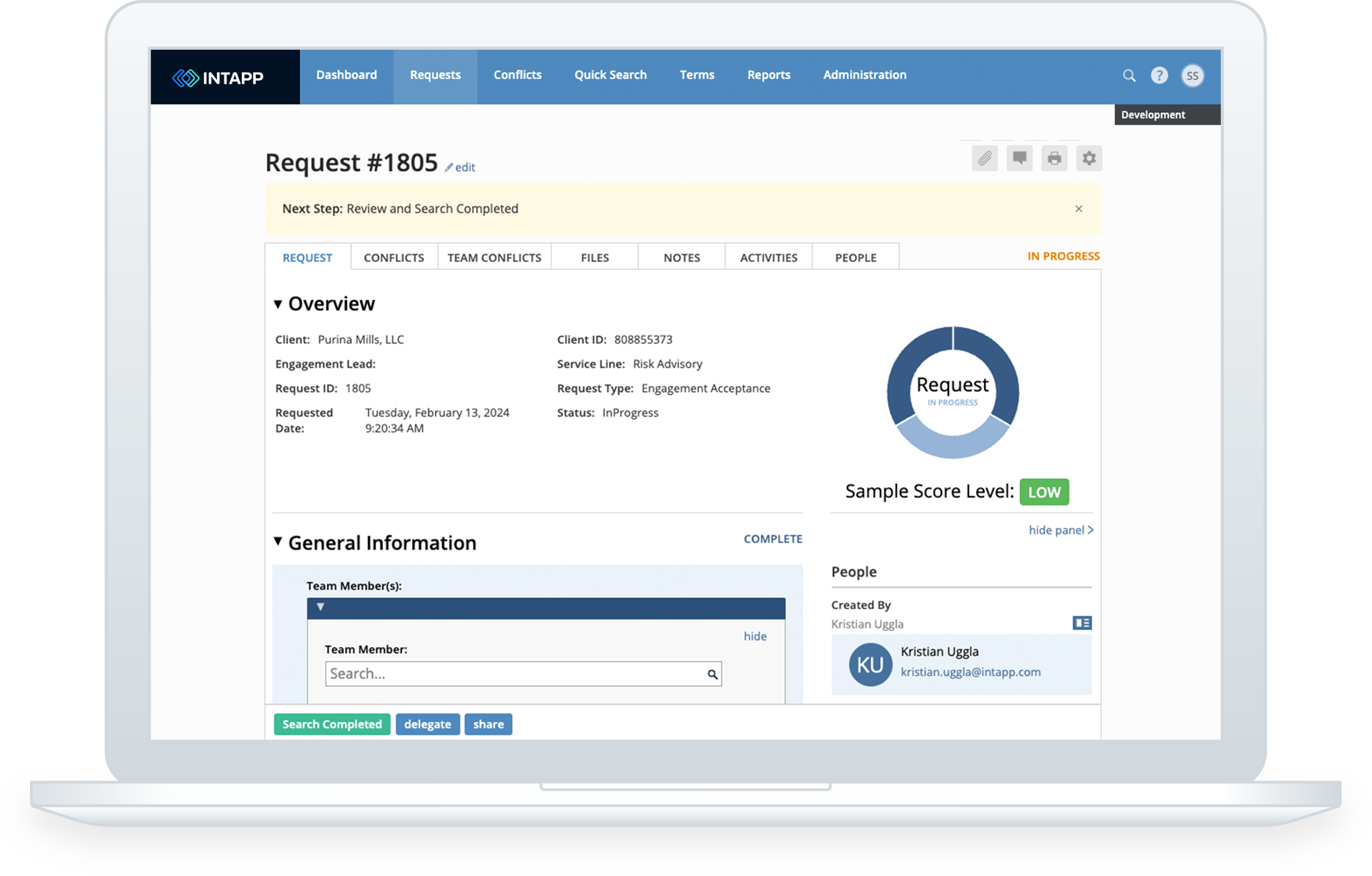The height and width of the screenshot is (876, 1372).
Task: Hide the Team Member details
Action: [755, 636]
